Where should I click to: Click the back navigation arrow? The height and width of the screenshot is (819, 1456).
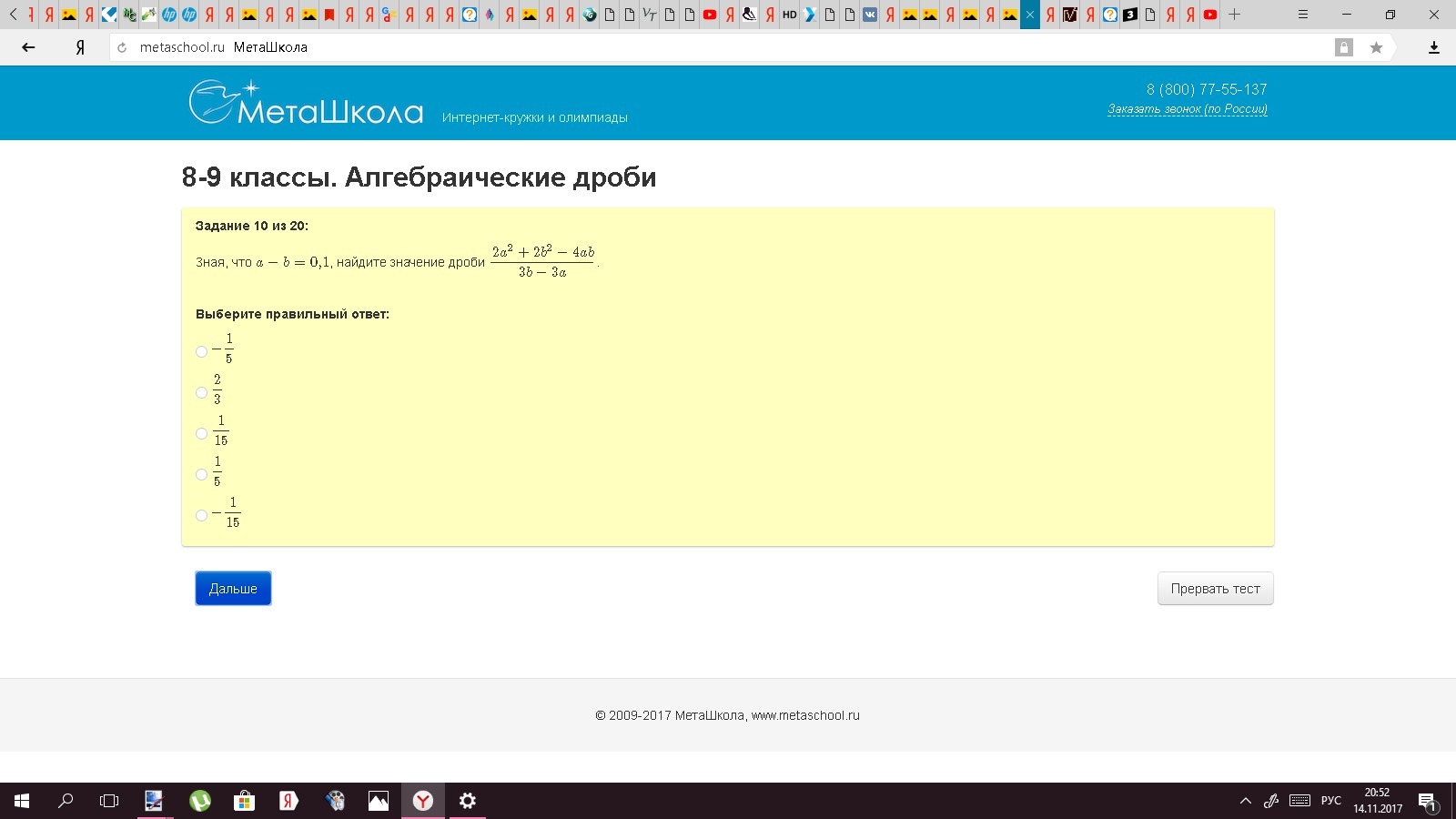(x=28, y=47)
